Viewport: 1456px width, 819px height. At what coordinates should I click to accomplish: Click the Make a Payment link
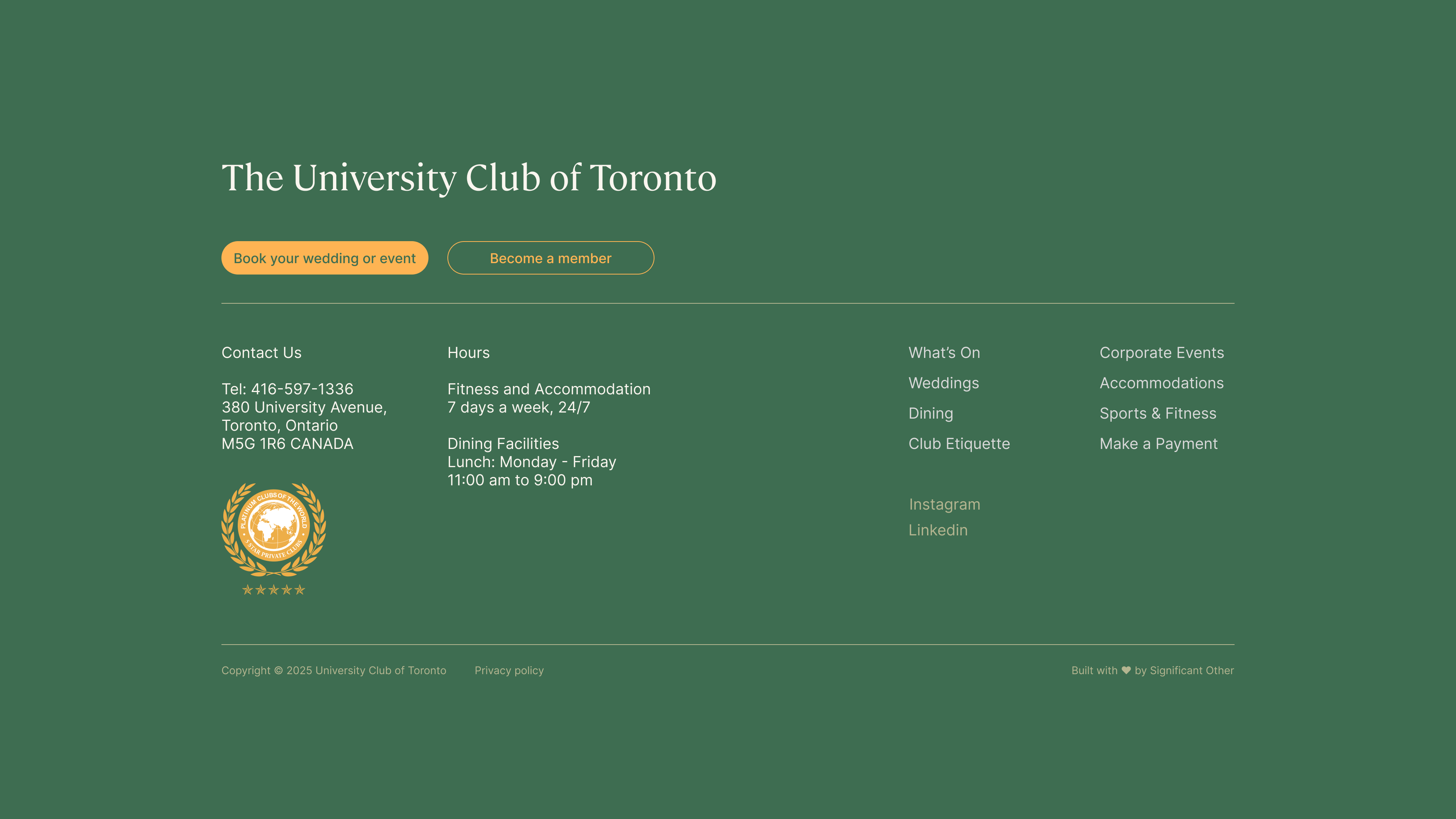[x=1158, y=444]
